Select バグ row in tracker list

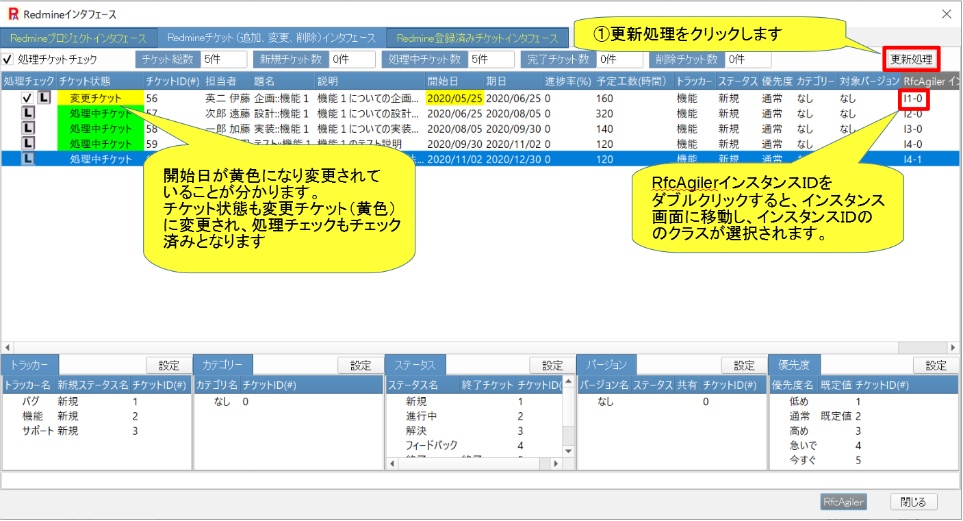pyautogui.click(x=96, y=401)
